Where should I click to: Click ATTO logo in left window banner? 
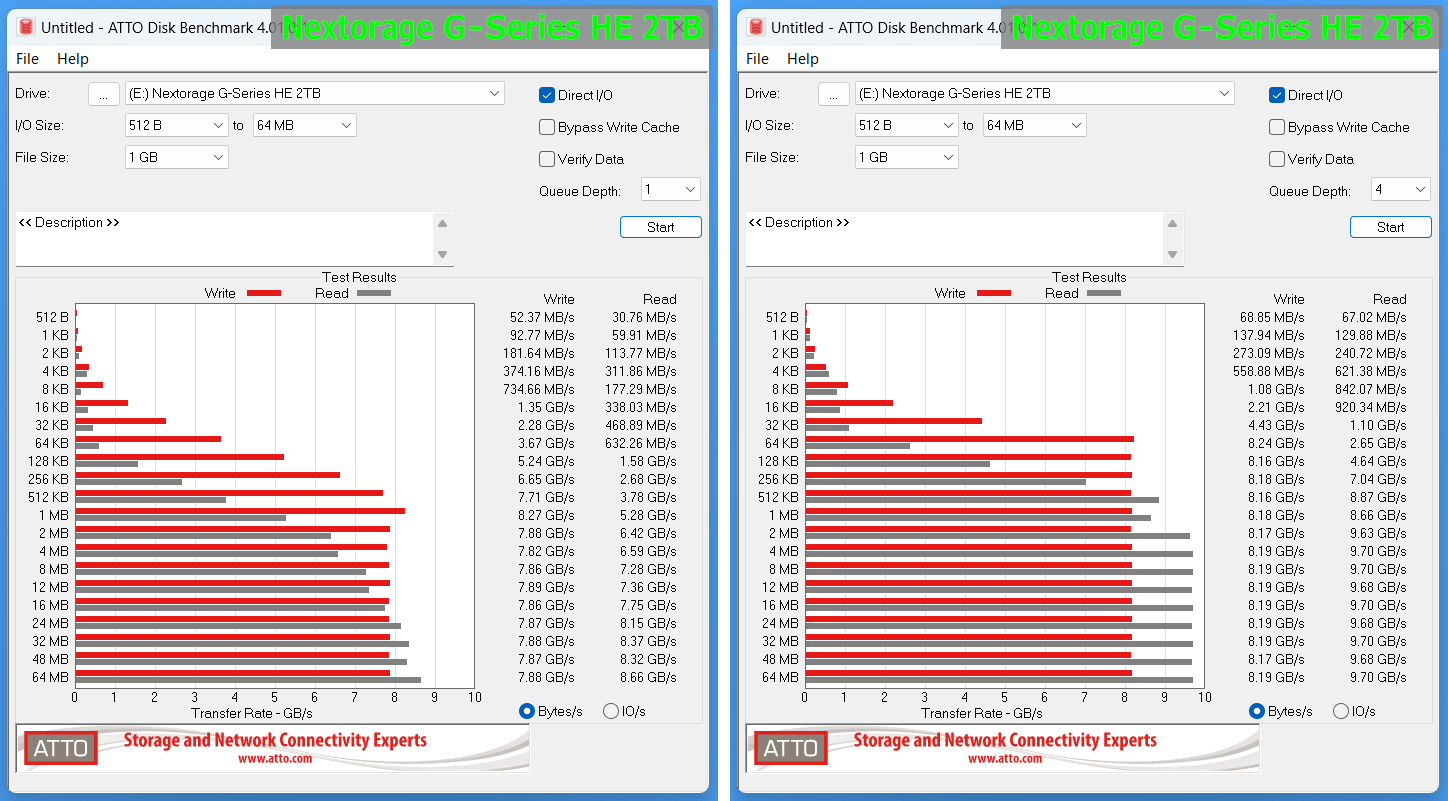click(61, 748)
